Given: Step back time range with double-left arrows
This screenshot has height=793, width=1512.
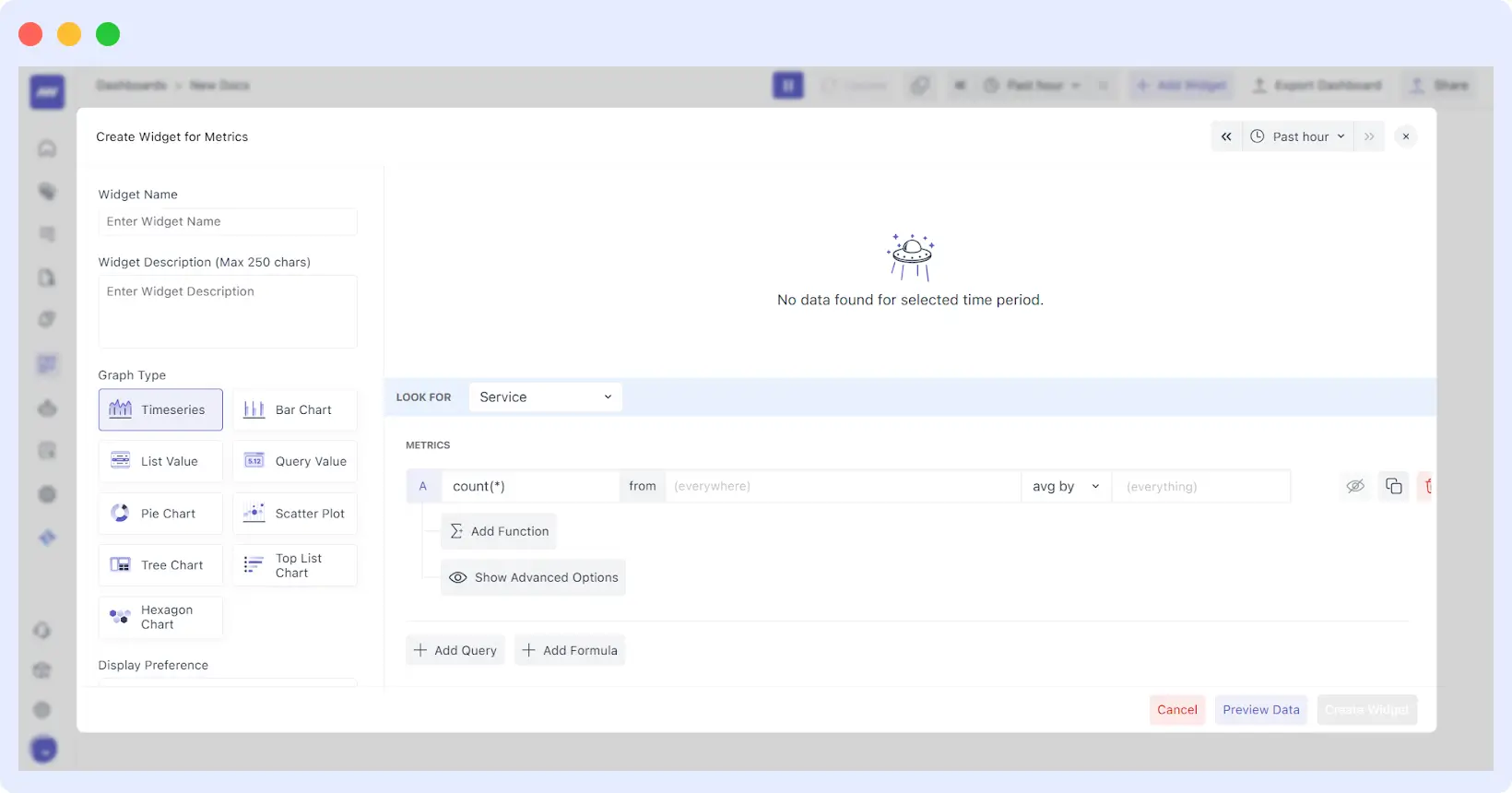Looking at the screenshot, I should pyautogui.click(x=1226, y=136).
